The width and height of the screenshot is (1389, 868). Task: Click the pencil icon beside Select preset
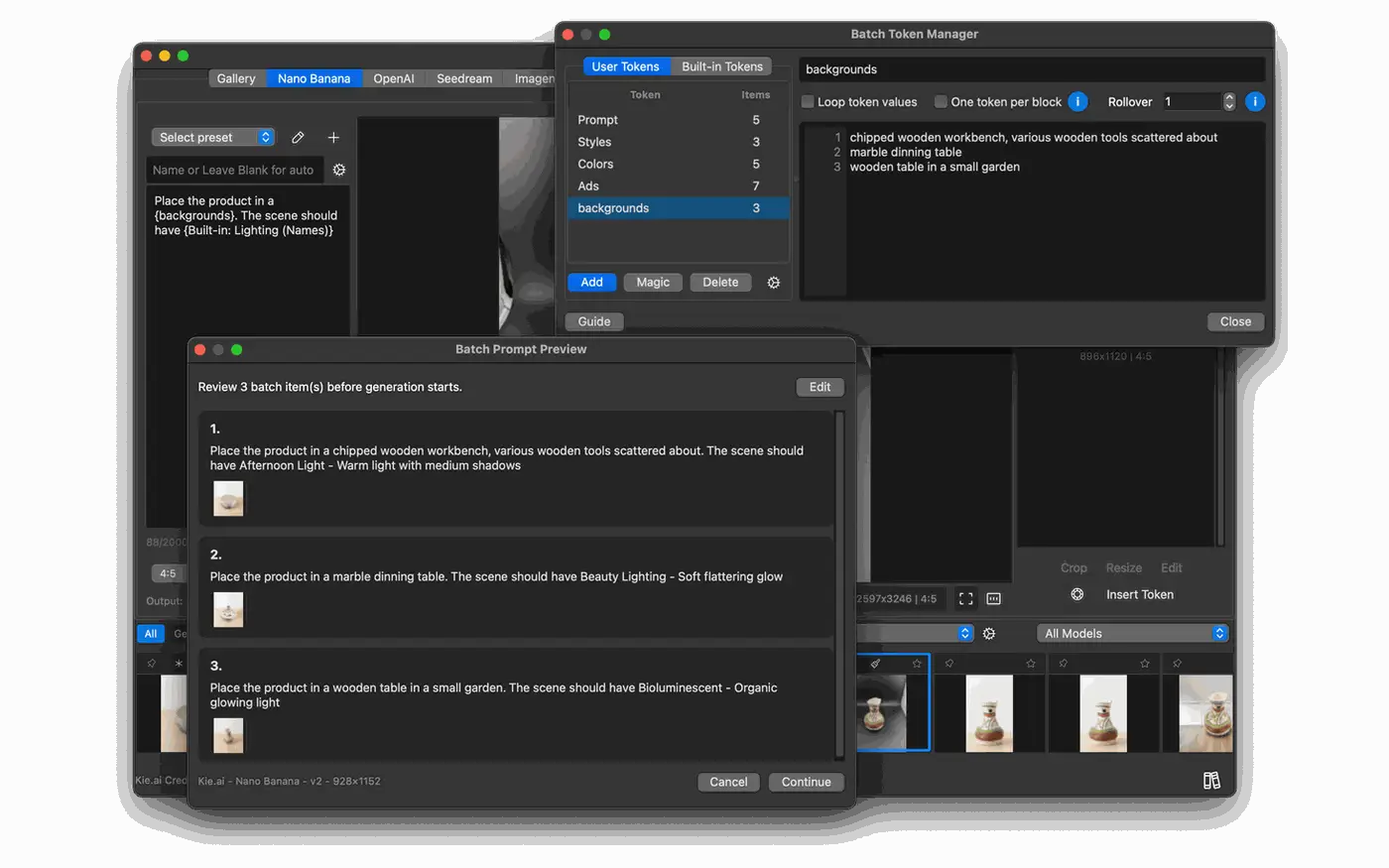pos(298,138)
